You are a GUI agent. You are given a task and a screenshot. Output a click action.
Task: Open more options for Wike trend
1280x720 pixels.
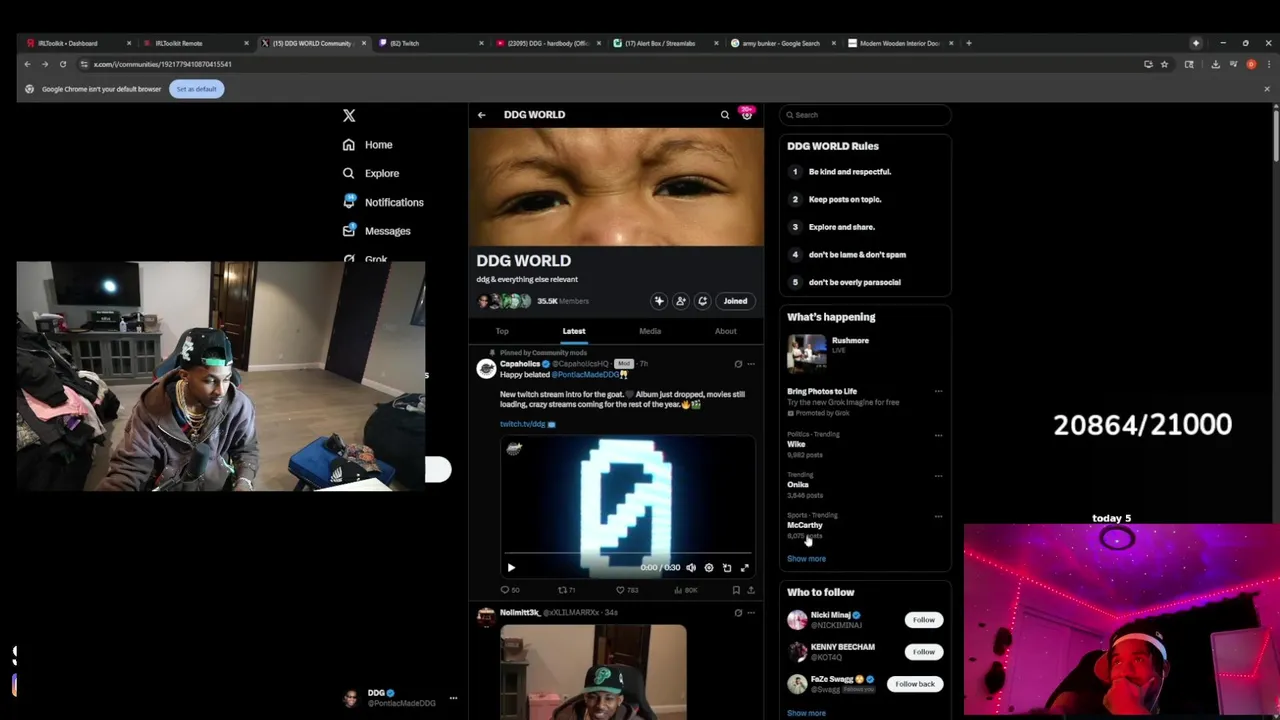938,435
